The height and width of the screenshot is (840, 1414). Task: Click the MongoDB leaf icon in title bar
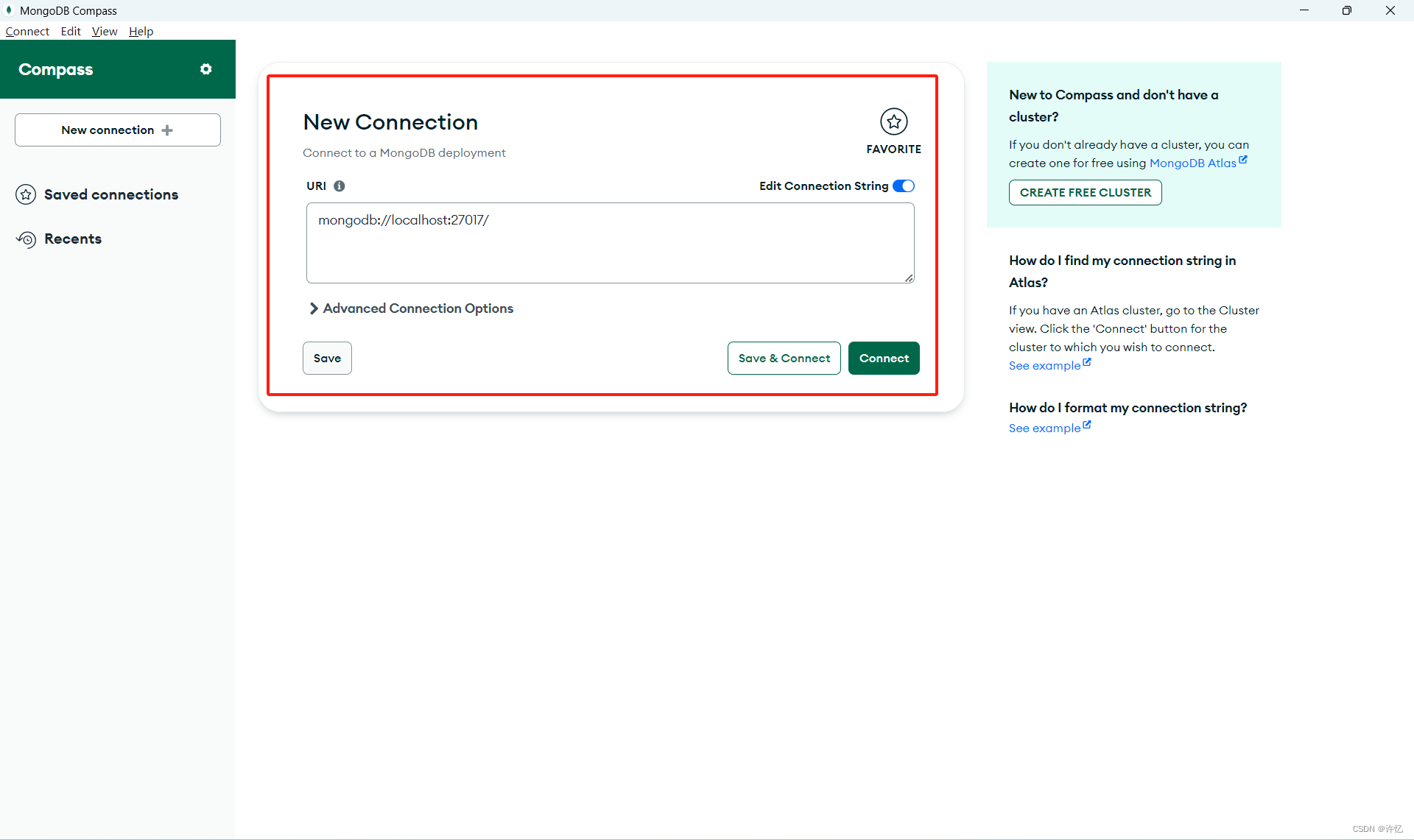coord(9,10)
